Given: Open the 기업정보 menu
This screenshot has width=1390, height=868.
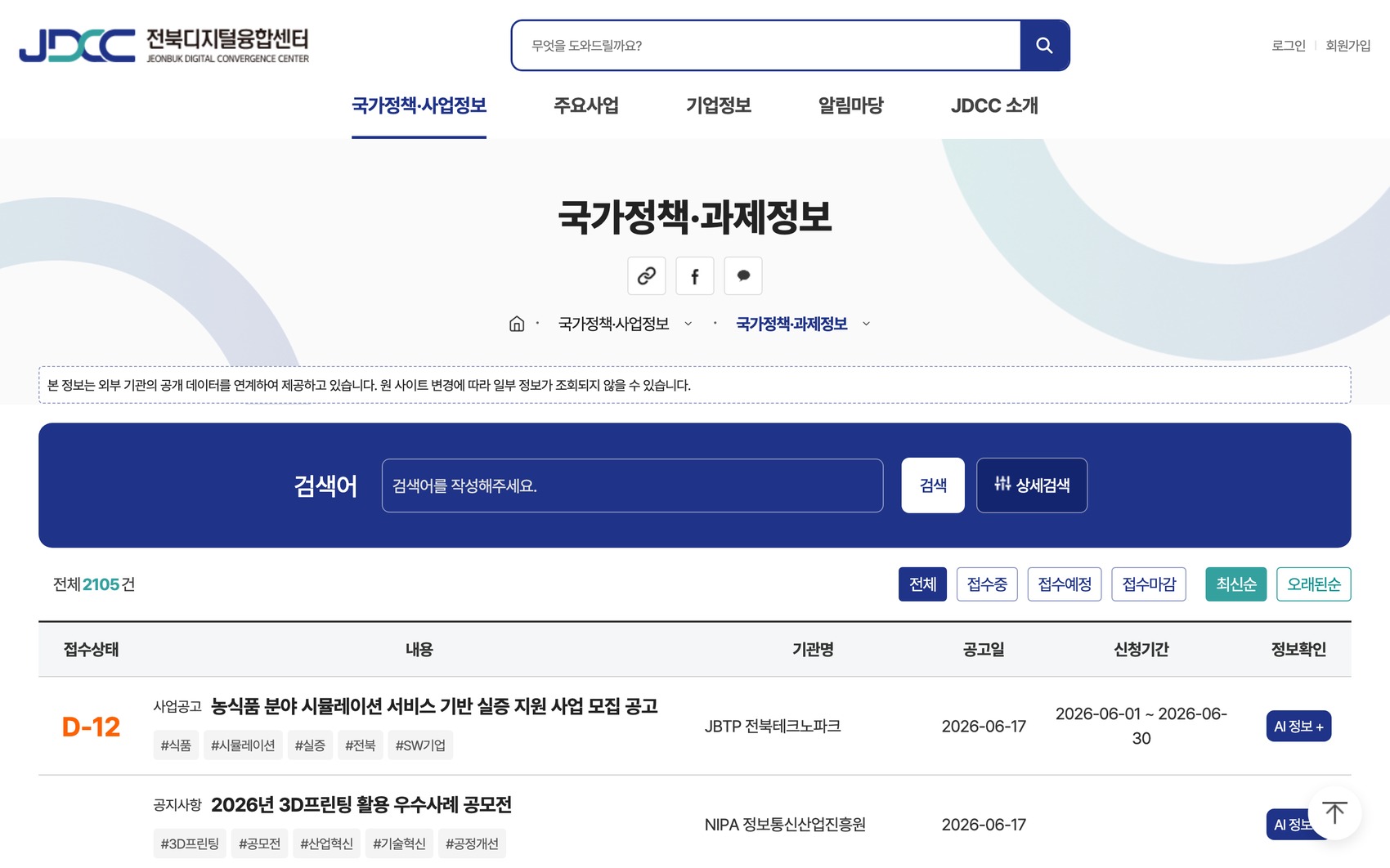Looking at the screenshot, I should pos(718,105).
